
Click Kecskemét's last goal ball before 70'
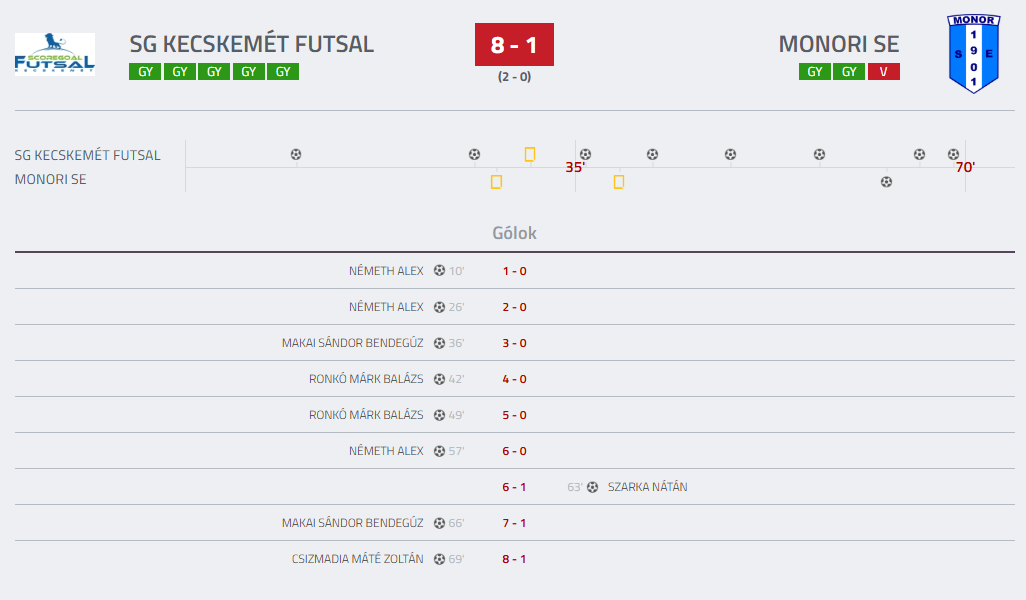(x=953, y=154)
